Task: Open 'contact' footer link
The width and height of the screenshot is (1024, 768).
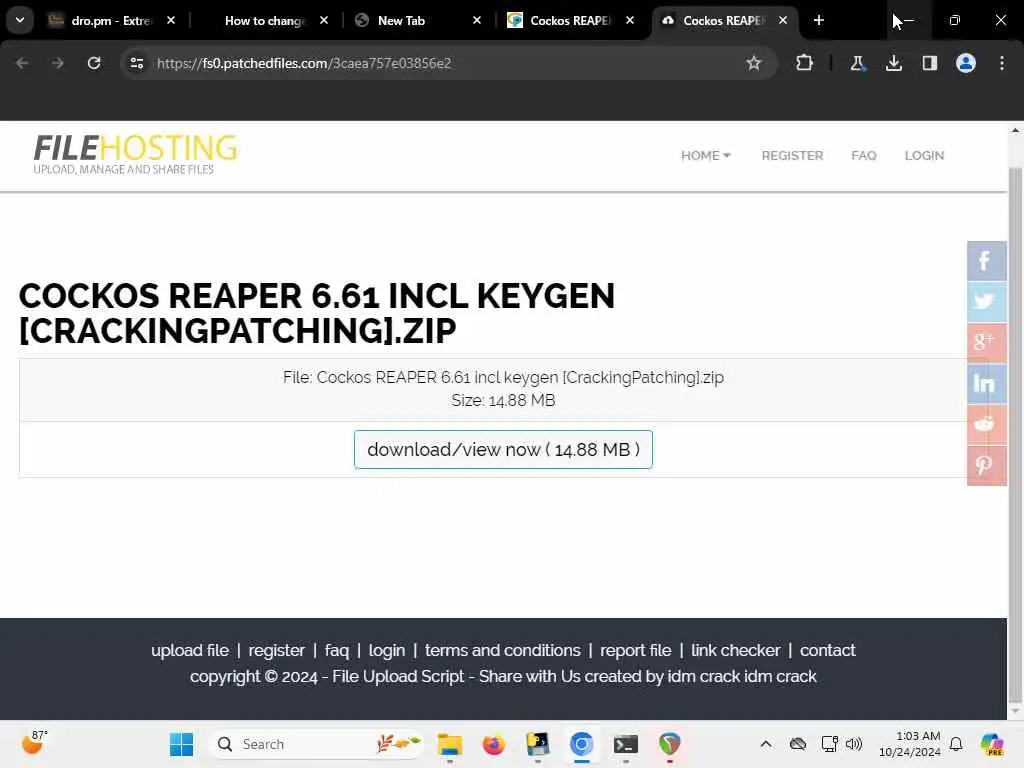Action: tap(827, 650)
